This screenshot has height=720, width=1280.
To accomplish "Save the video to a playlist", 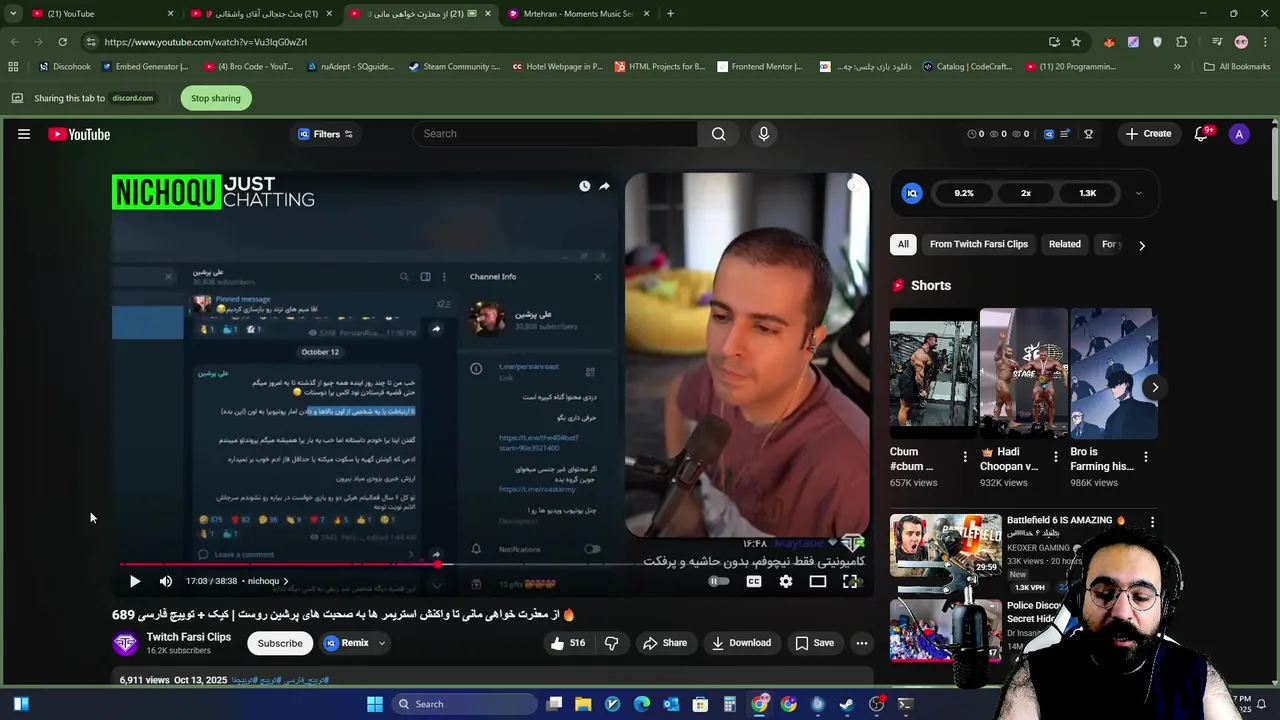I will 814,643.
